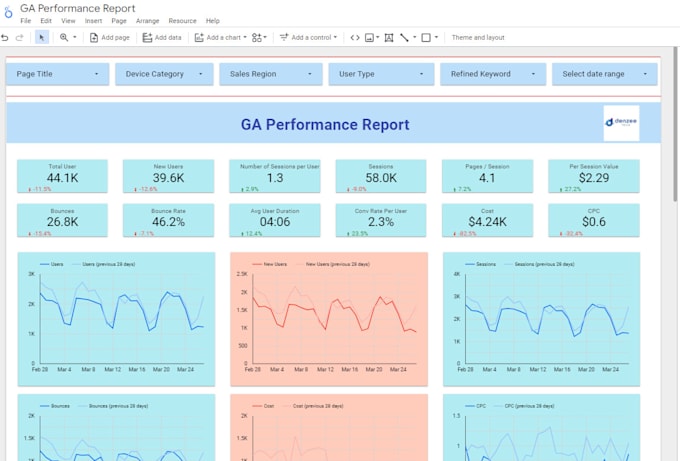
Task: Click the redo arrow icon
Action: point(20,38)
